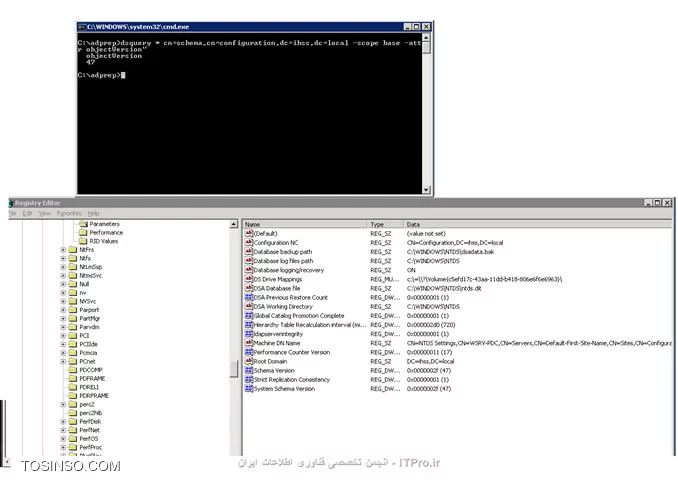Select the RID Values folder icon

pyautogui.click(x=83, y=241)
